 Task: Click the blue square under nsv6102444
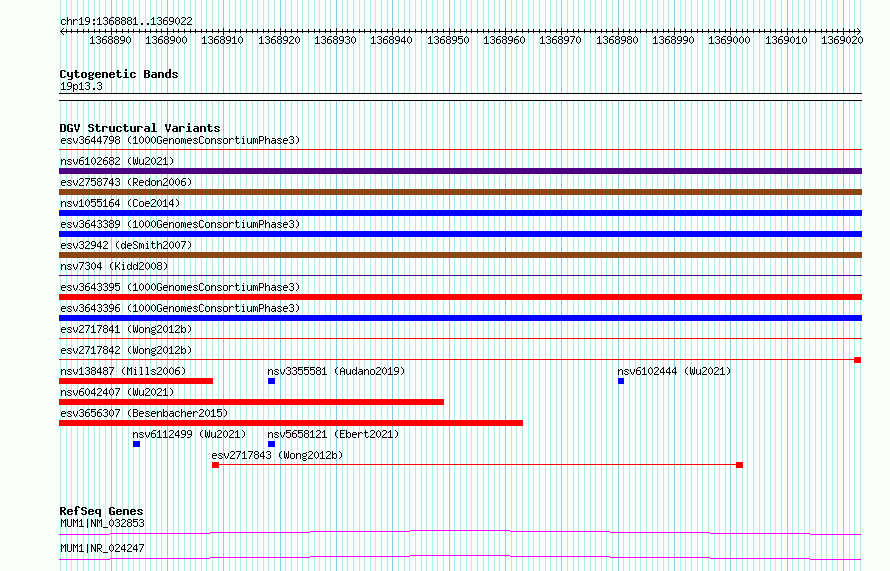tap(621, 381)
